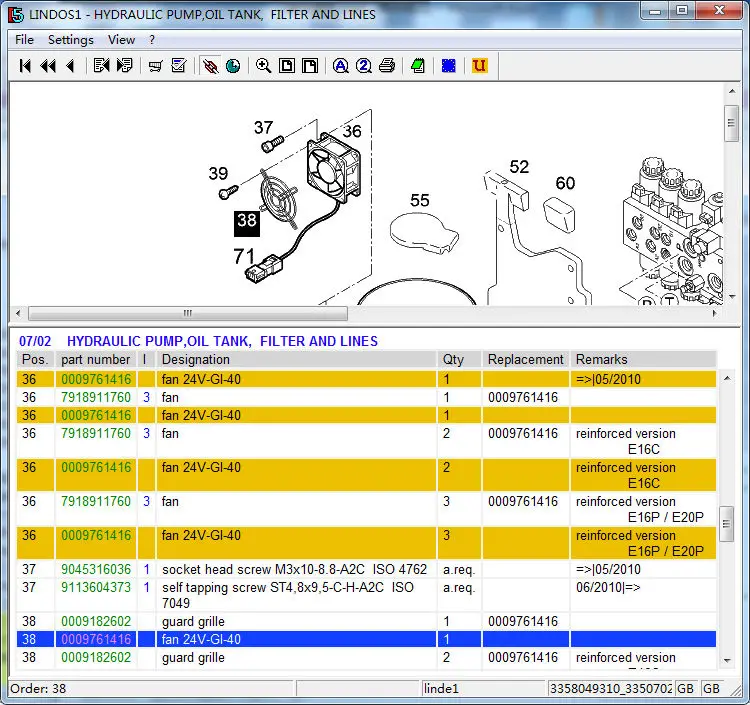
Task: Click the diagram horizontal scrollbar thumb
Action: [188, 313]
